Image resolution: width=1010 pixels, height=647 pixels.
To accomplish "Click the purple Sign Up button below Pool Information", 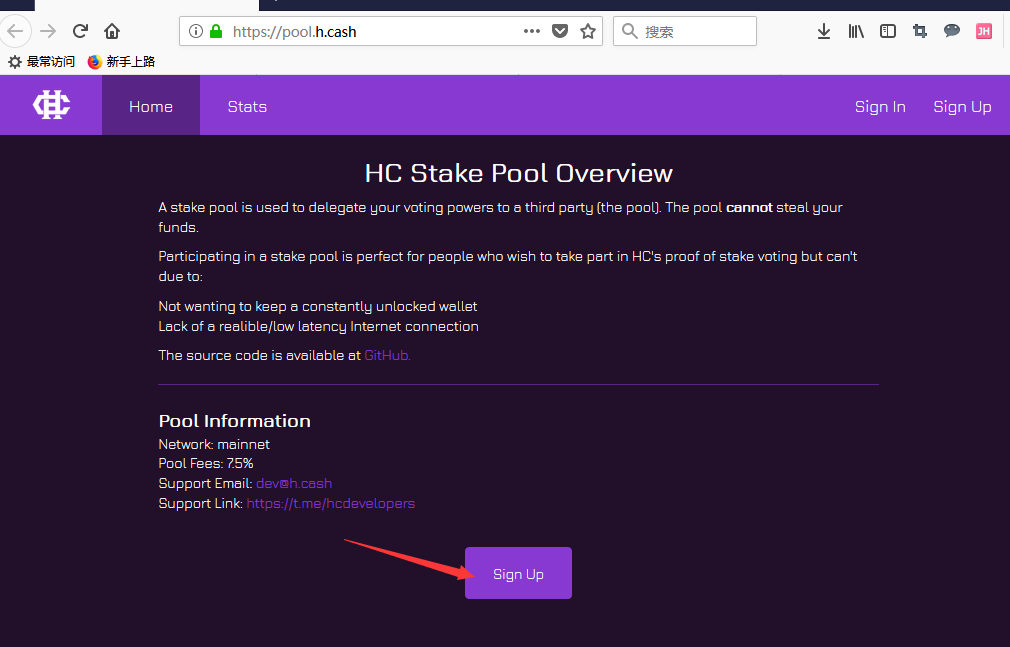I will (519, 573).
